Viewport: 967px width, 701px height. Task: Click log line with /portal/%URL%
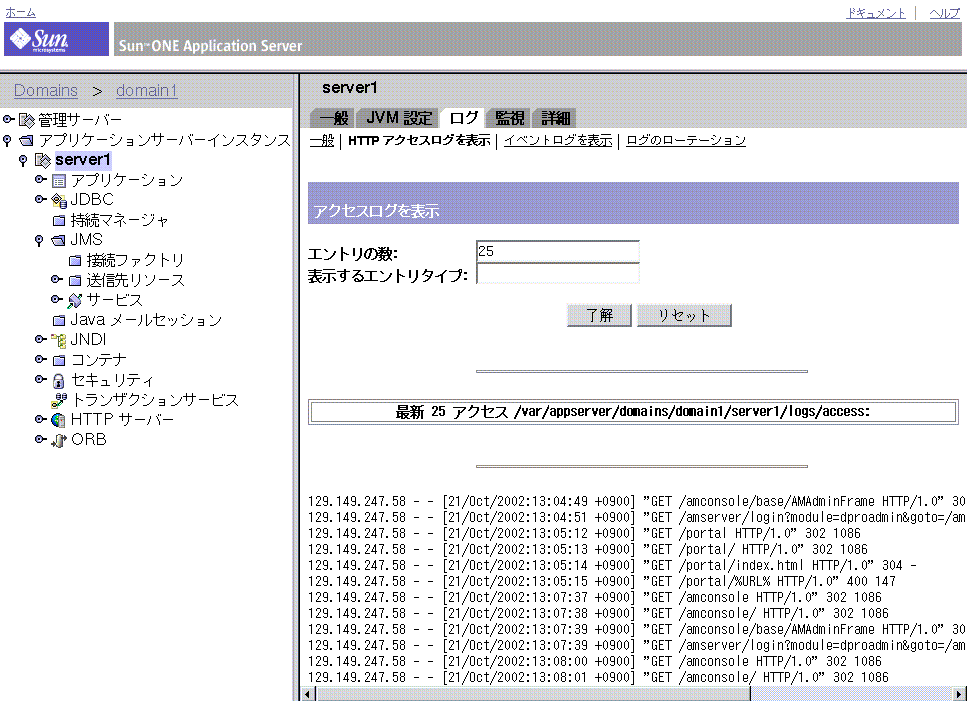tap(602, 581)
